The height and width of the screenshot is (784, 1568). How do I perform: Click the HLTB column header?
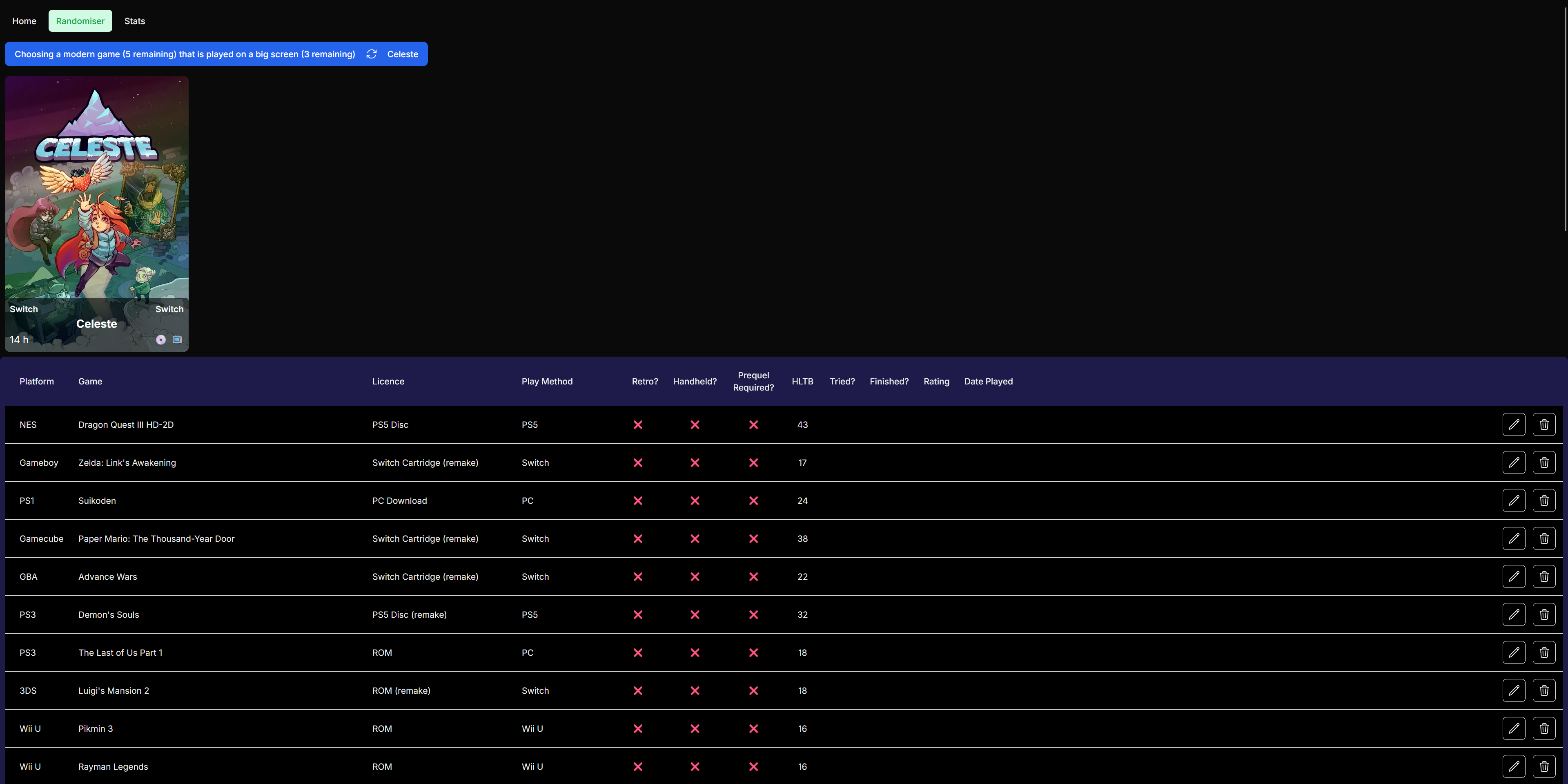pos(802,381)
